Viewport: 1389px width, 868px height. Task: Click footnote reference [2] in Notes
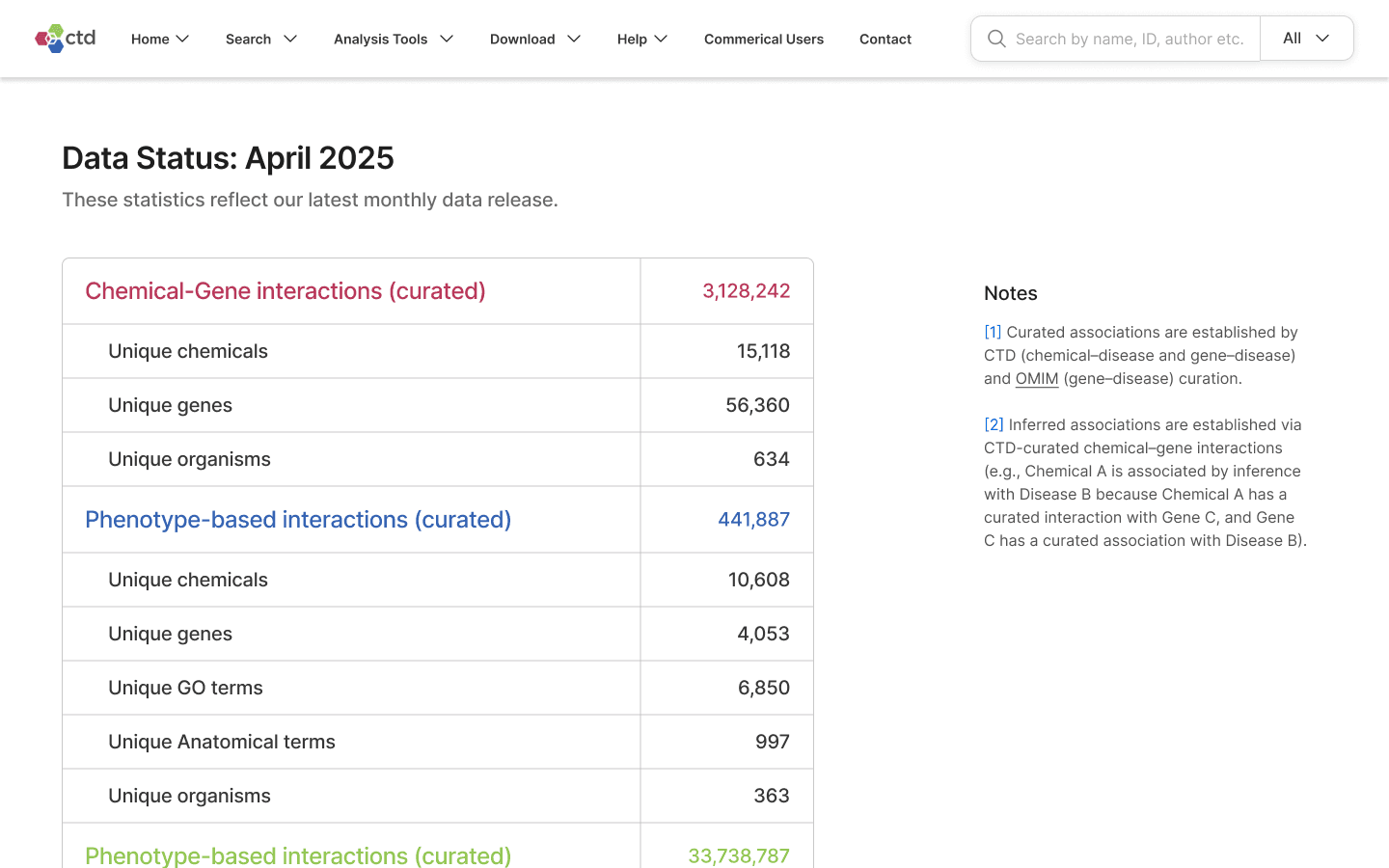click(x=994, y=424)
